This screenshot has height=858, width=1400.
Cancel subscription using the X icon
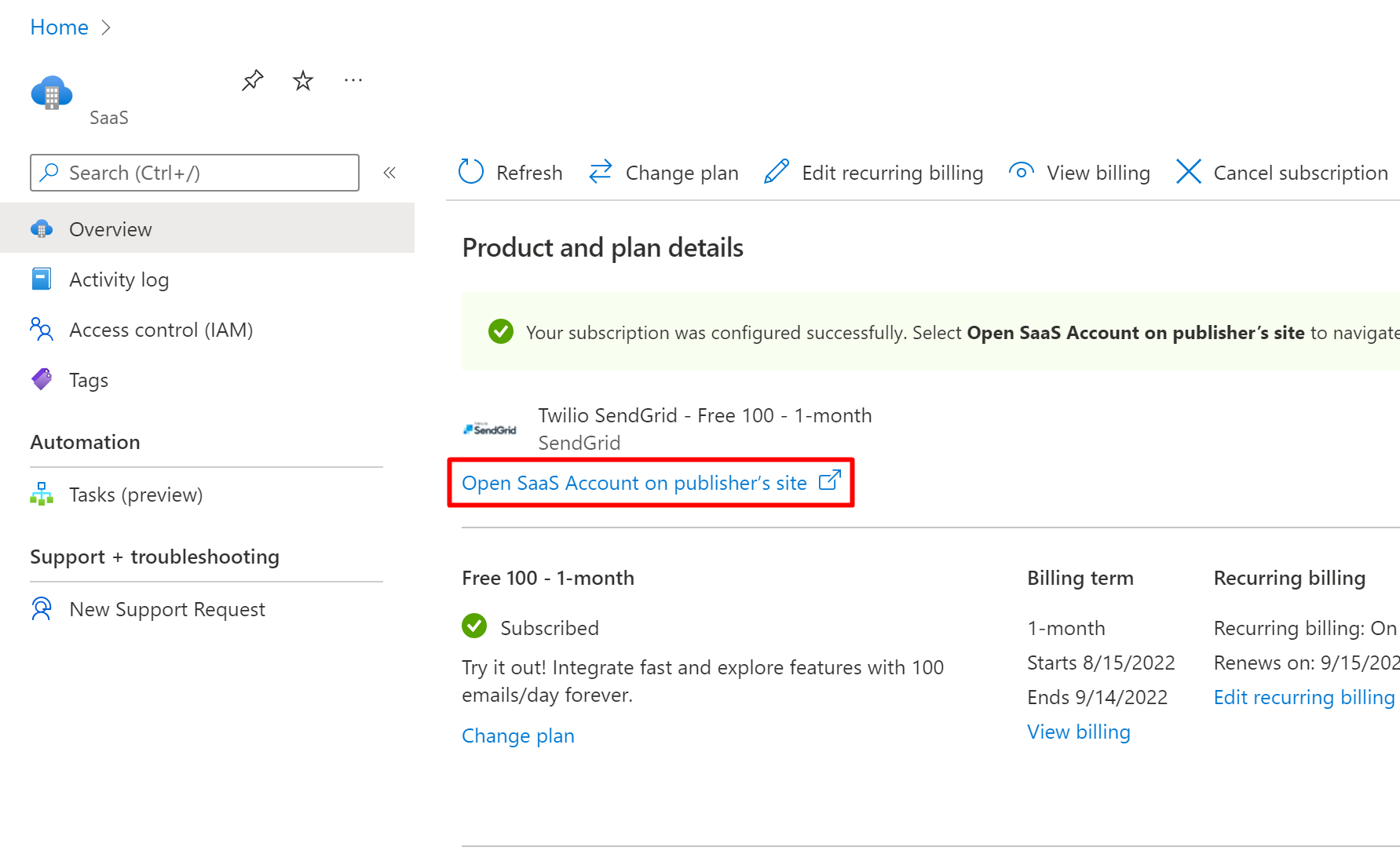click(1188, 171)
